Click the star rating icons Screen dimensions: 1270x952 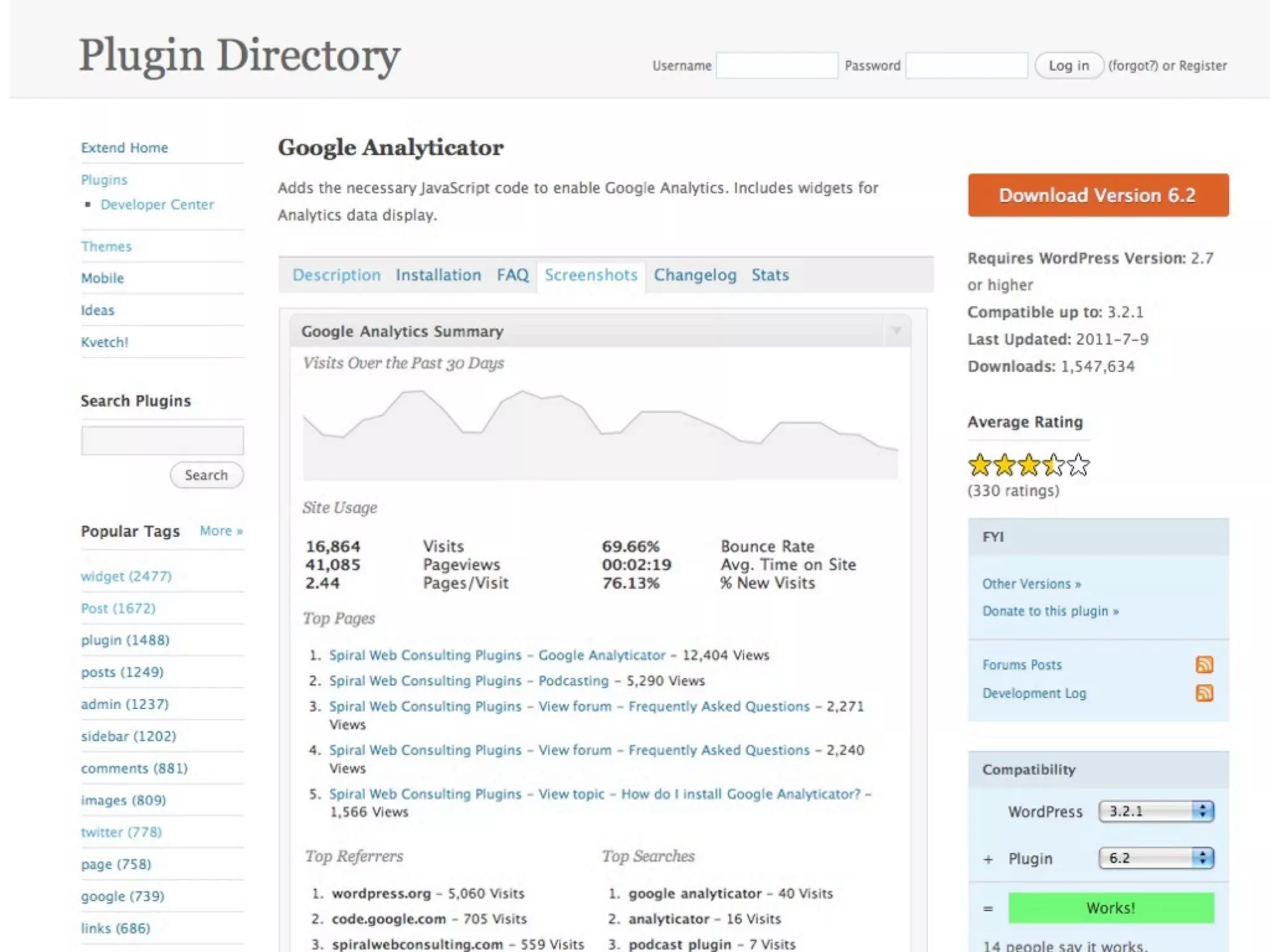click(x=1028, y=465)
